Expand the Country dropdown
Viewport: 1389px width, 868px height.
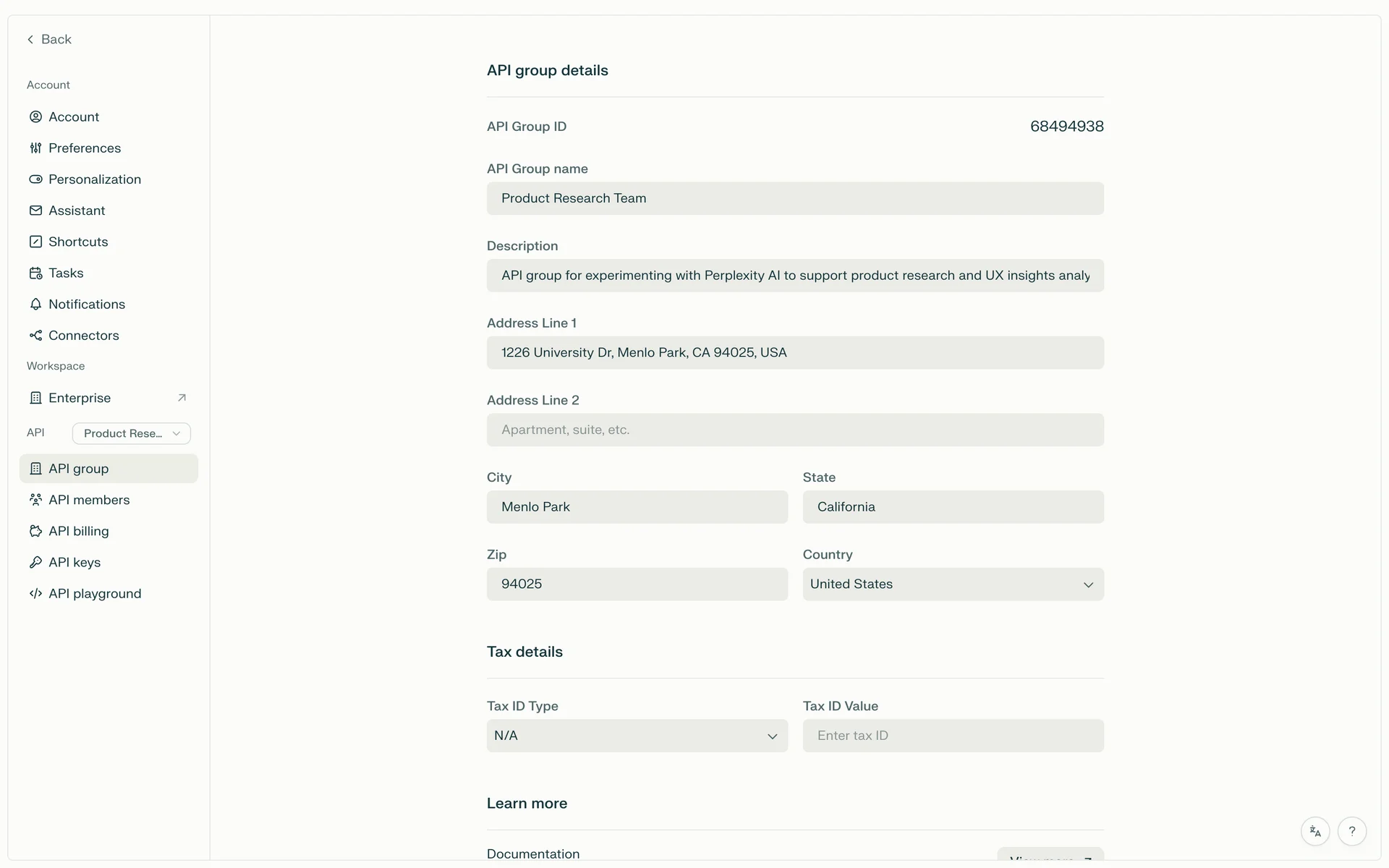click(x=953, y=584)
